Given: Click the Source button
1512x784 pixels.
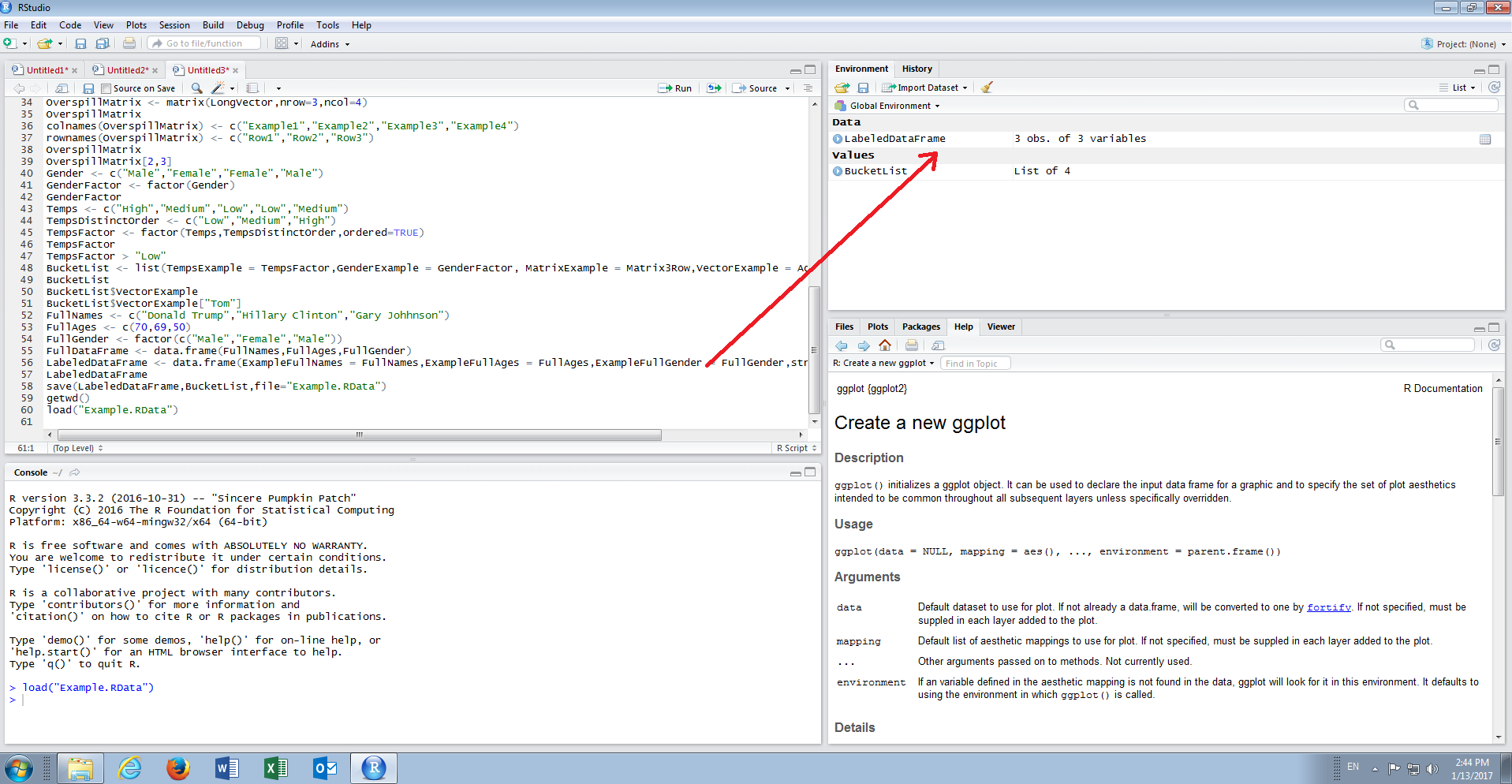Looking at the screenshot, I should point(755,88).
